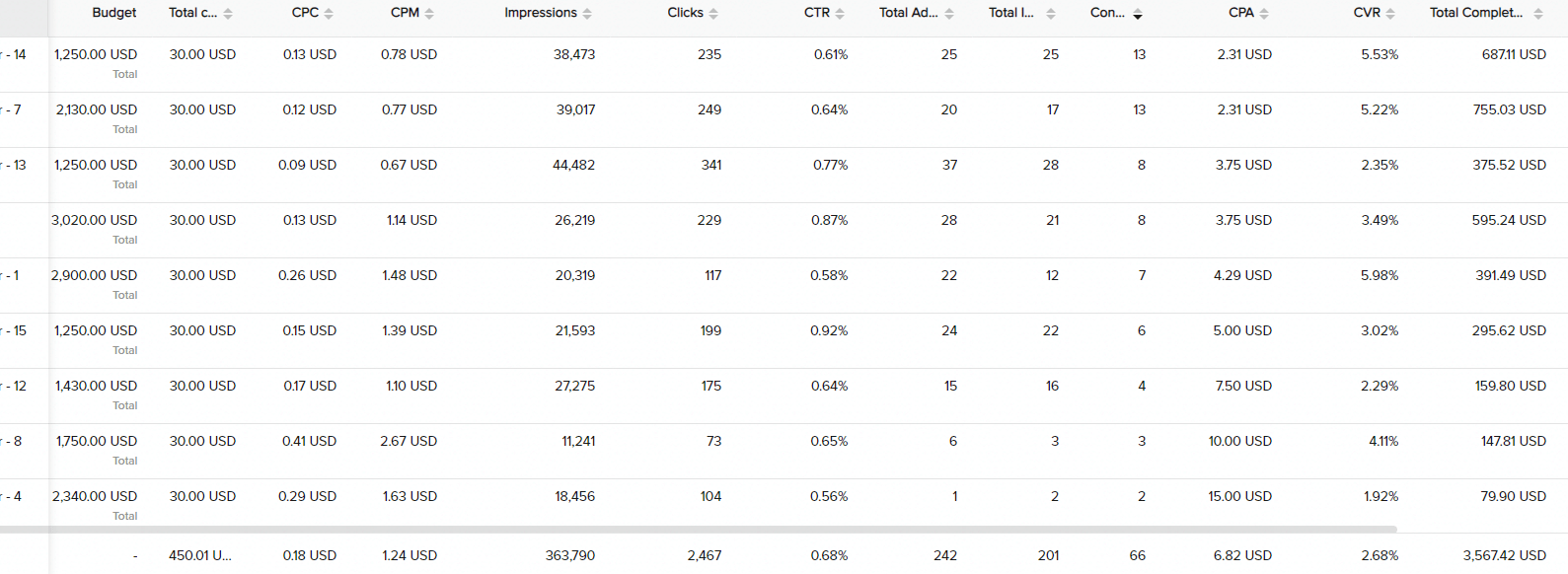Click the 10.00 USD CPA cell
This screenshot has height=574, width=1568.
1240,441
